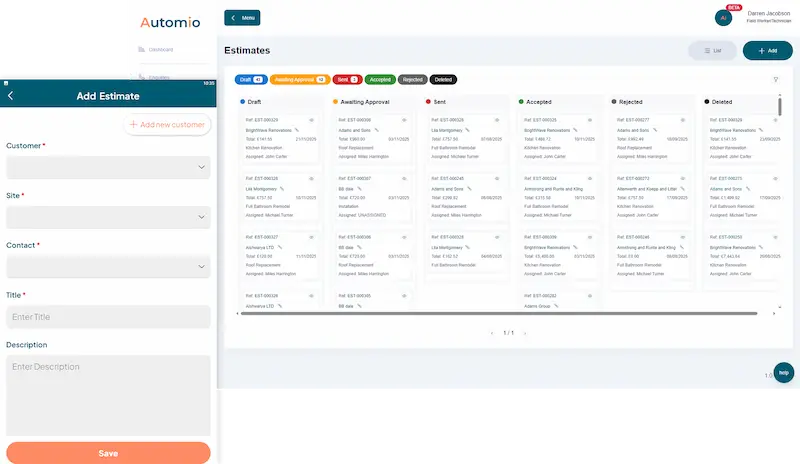Edit Aishwarya LTD pencil on EST-000327
The width and height of the screenshot is (800, 464).
coord(280,248)
